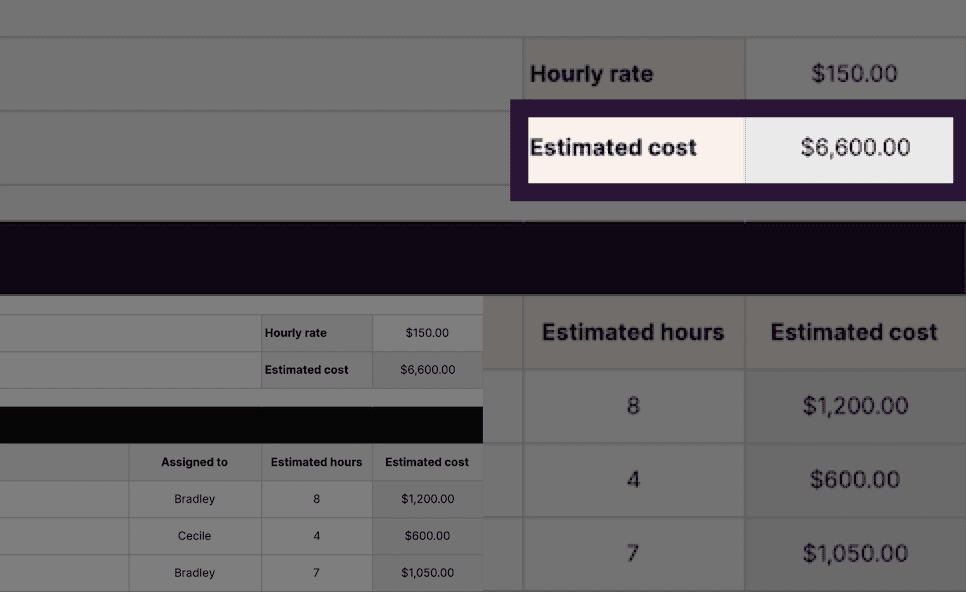The height and width of the screenshot is (592, 966).
Task: Click the large $1,050.00 cost cell
Action: coord(854,553)
